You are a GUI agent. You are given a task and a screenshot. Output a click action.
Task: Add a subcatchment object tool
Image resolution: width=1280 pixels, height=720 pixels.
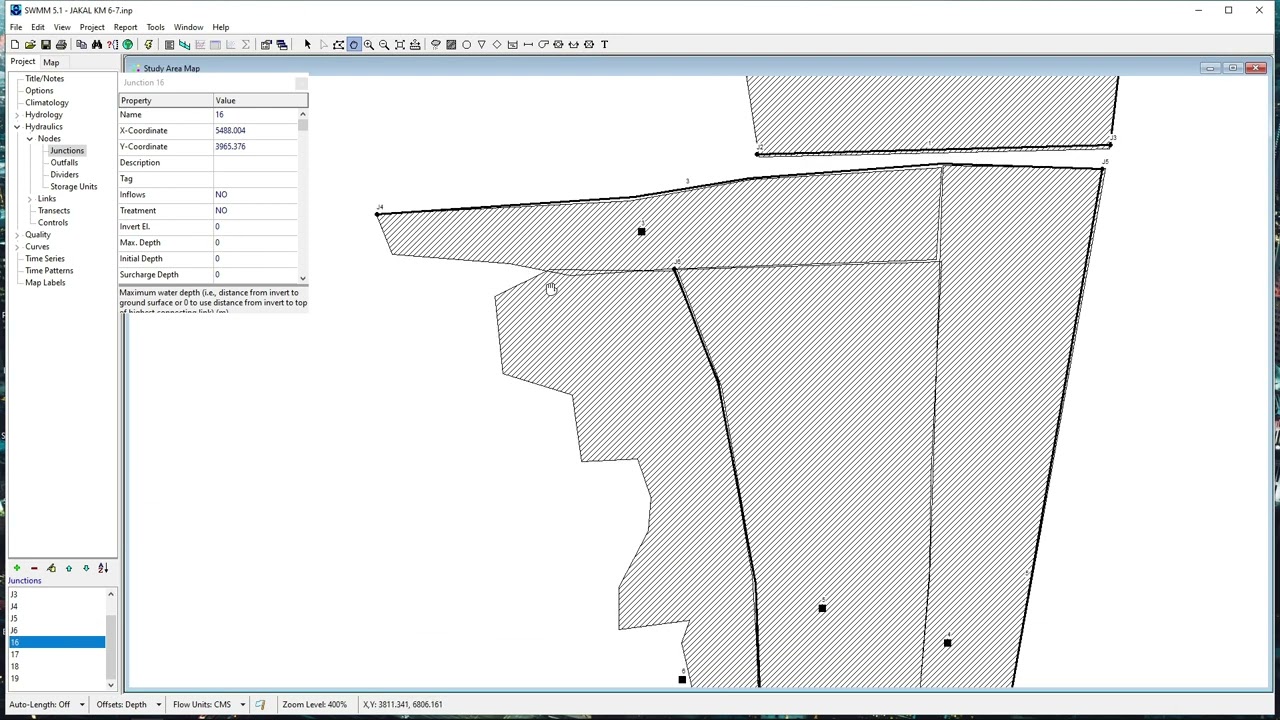pyautogui.click(x=451, y=44)
